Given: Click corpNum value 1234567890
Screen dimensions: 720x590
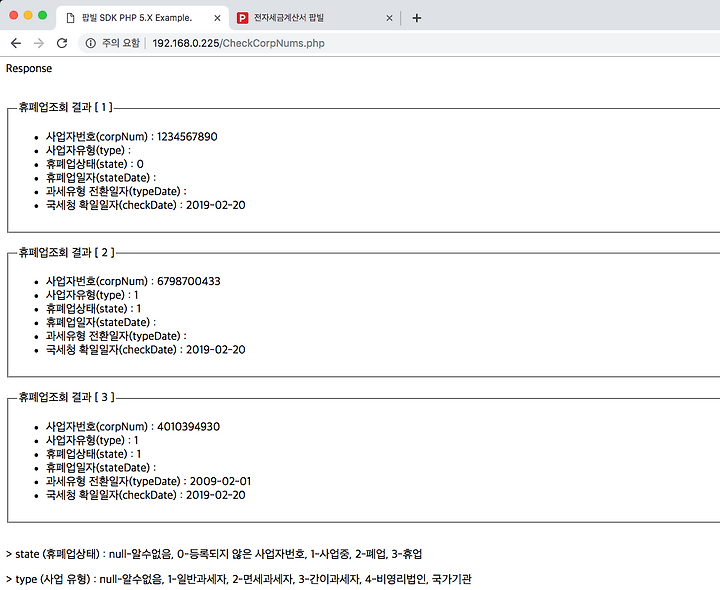Looking at the screenshot, I should coord(187,137).
